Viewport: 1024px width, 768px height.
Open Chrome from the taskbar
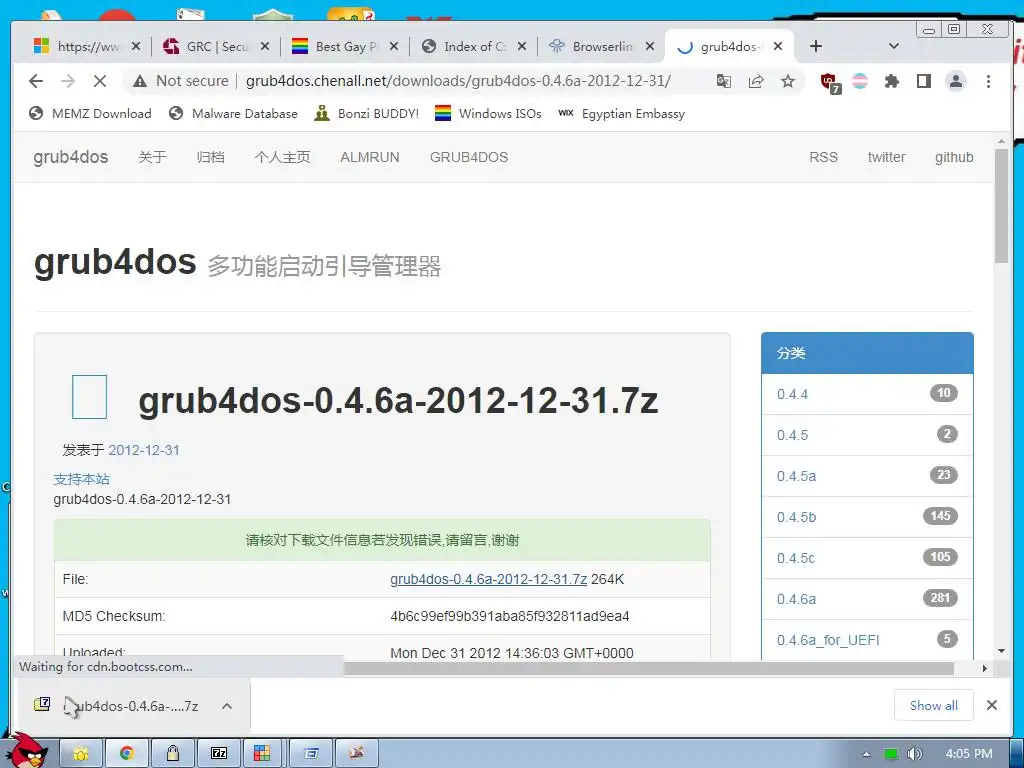(x=127, y=754)
